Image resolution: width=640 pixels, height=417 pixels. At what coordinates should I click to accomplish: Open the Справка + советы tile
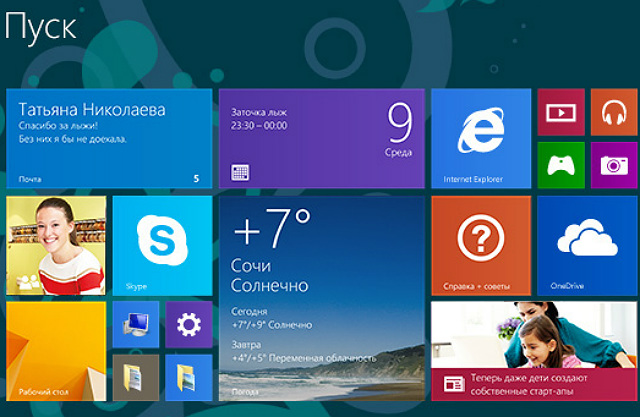click(481, 246)
